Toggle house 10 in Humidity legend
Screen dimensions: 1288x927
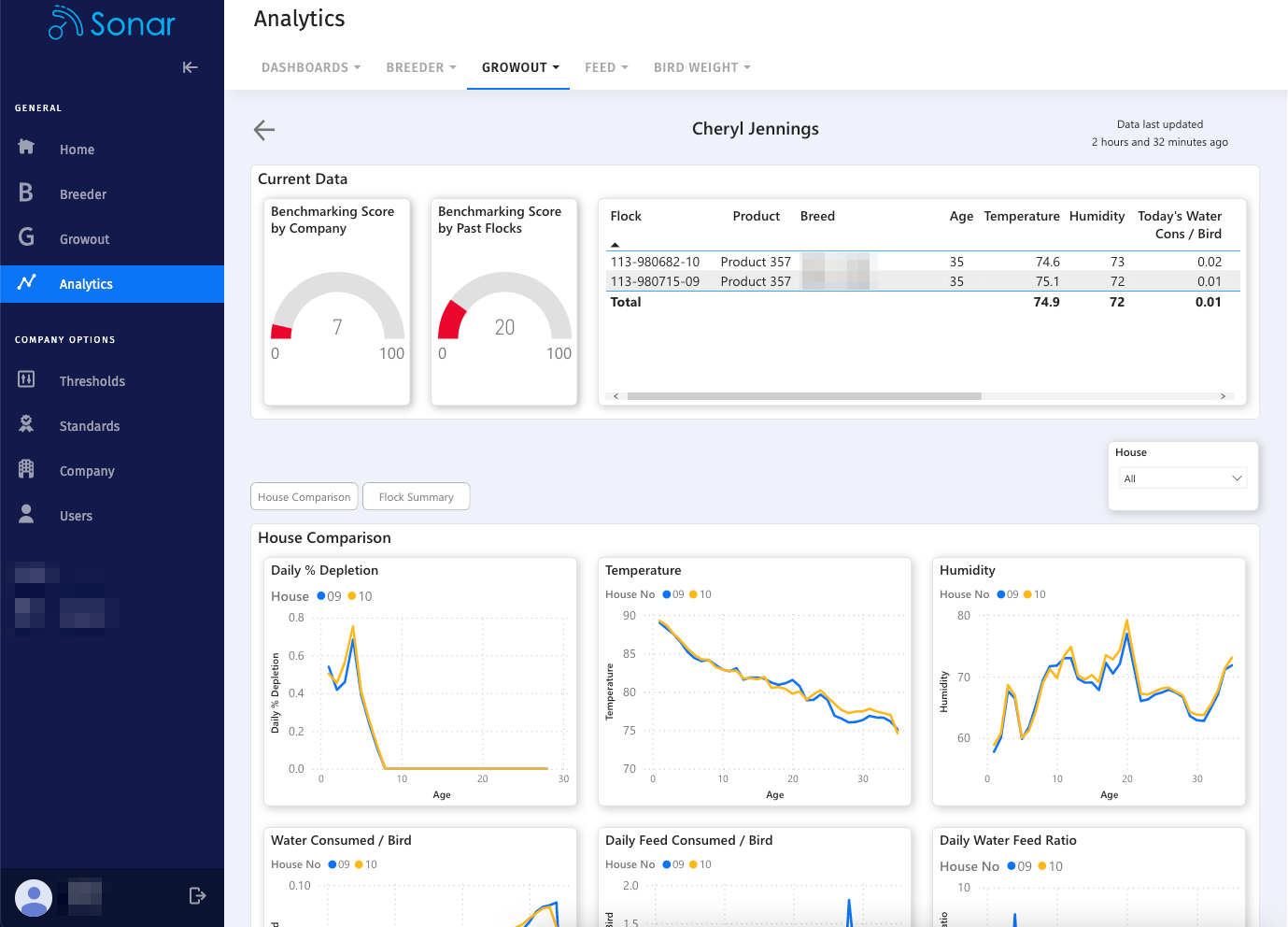point(1035,594)
